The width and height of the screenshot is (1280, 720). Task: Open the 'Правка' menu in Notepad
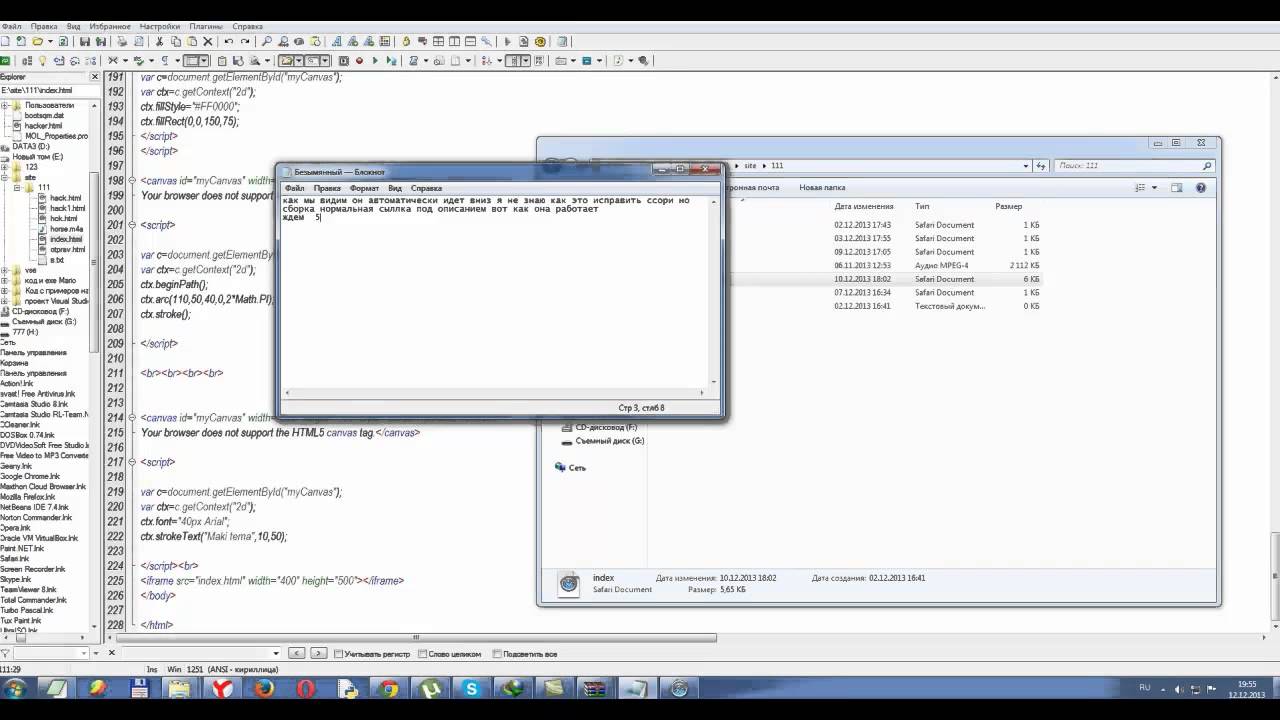click(x=327, y=188)
